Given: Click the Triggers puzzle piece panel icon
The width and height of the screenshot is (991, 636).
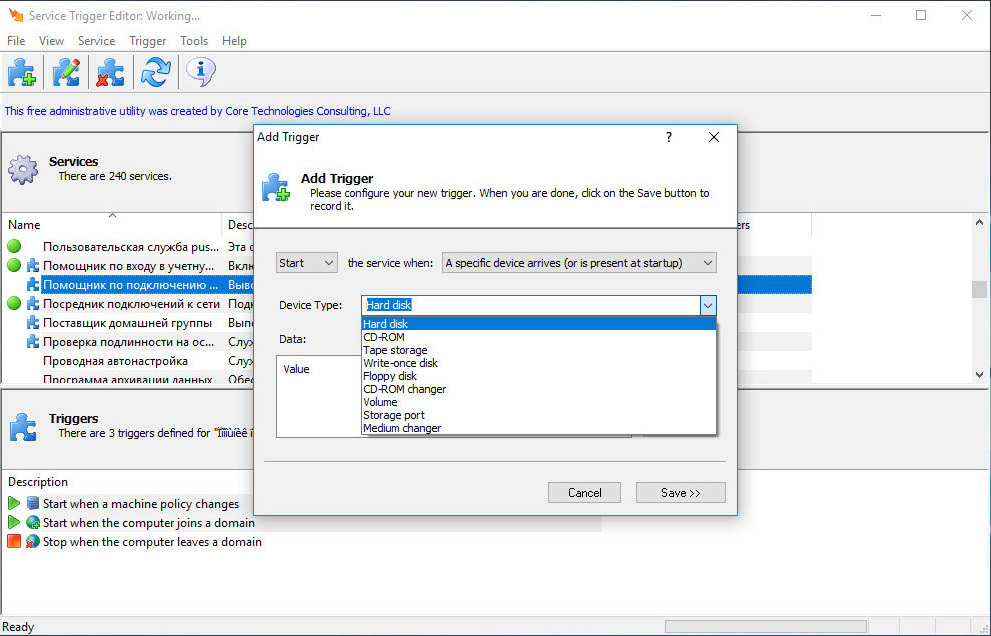Looking at the screenshot, I should [x=23, y=427].
